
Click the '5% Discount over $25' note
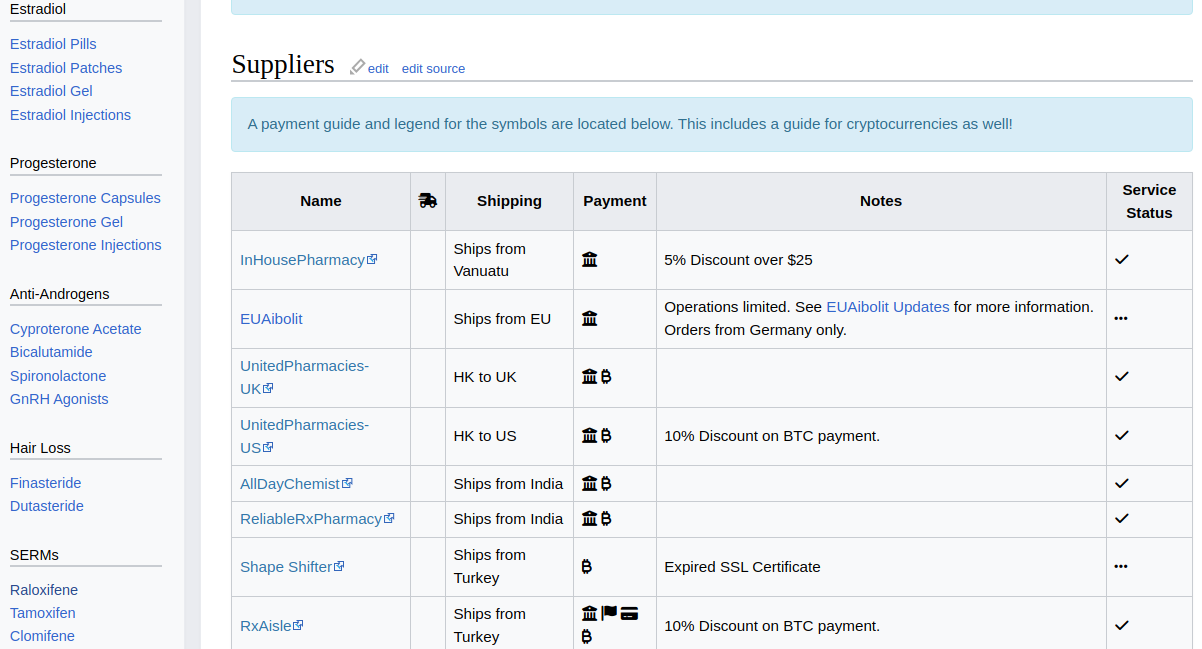coord(738,260)
